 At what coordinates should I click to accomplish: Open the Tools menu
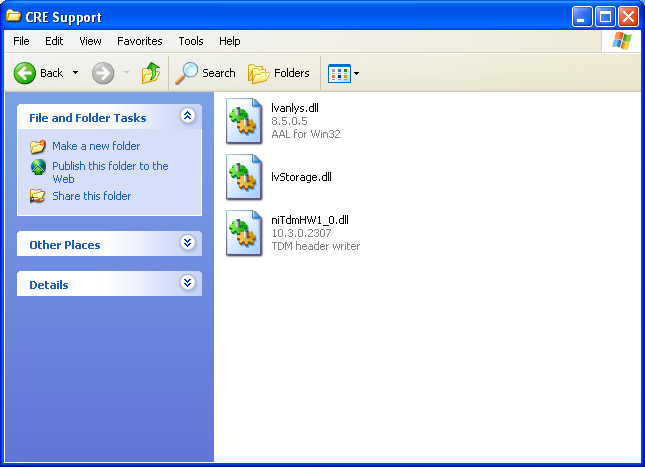[191, 41]
